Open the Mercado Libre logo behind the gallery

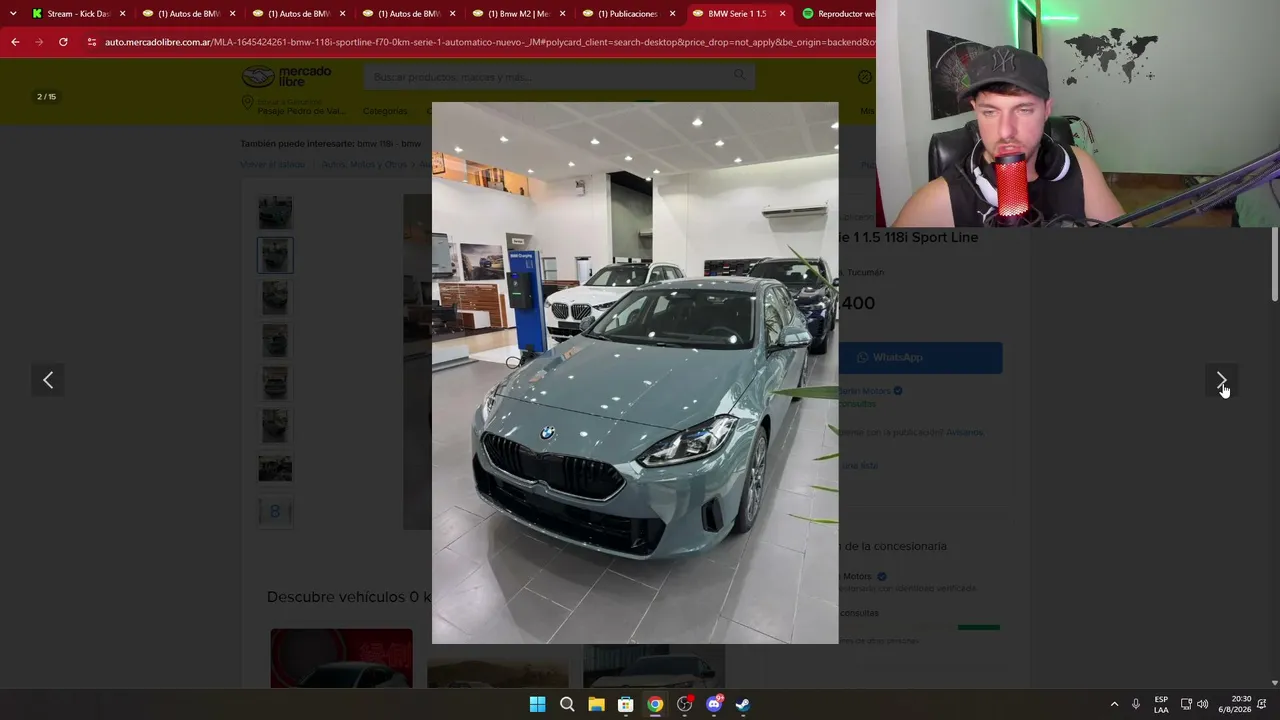point(286,76)
